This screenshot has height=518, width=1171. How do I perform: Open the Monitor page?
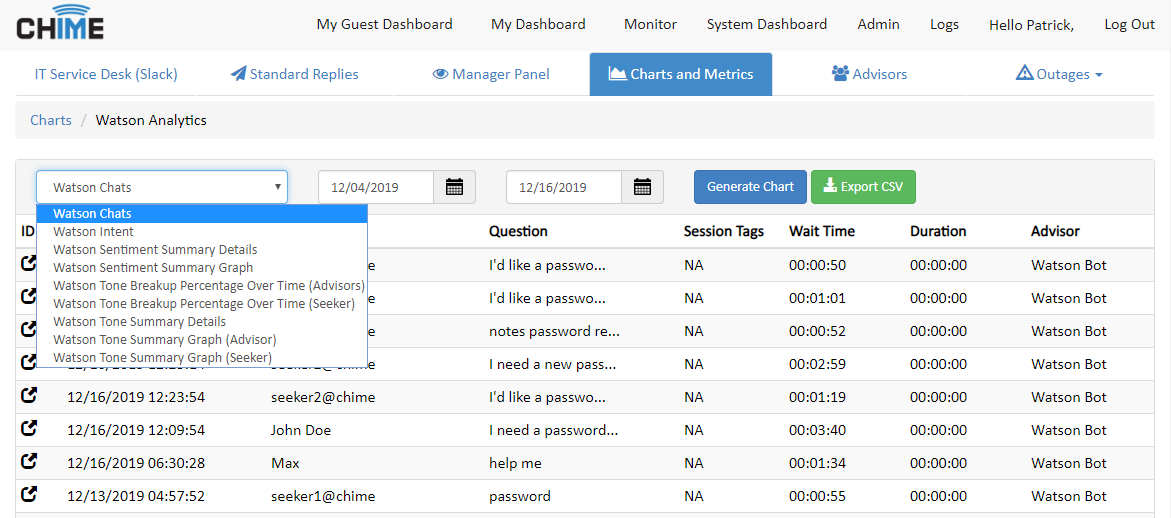coord(650,25)
